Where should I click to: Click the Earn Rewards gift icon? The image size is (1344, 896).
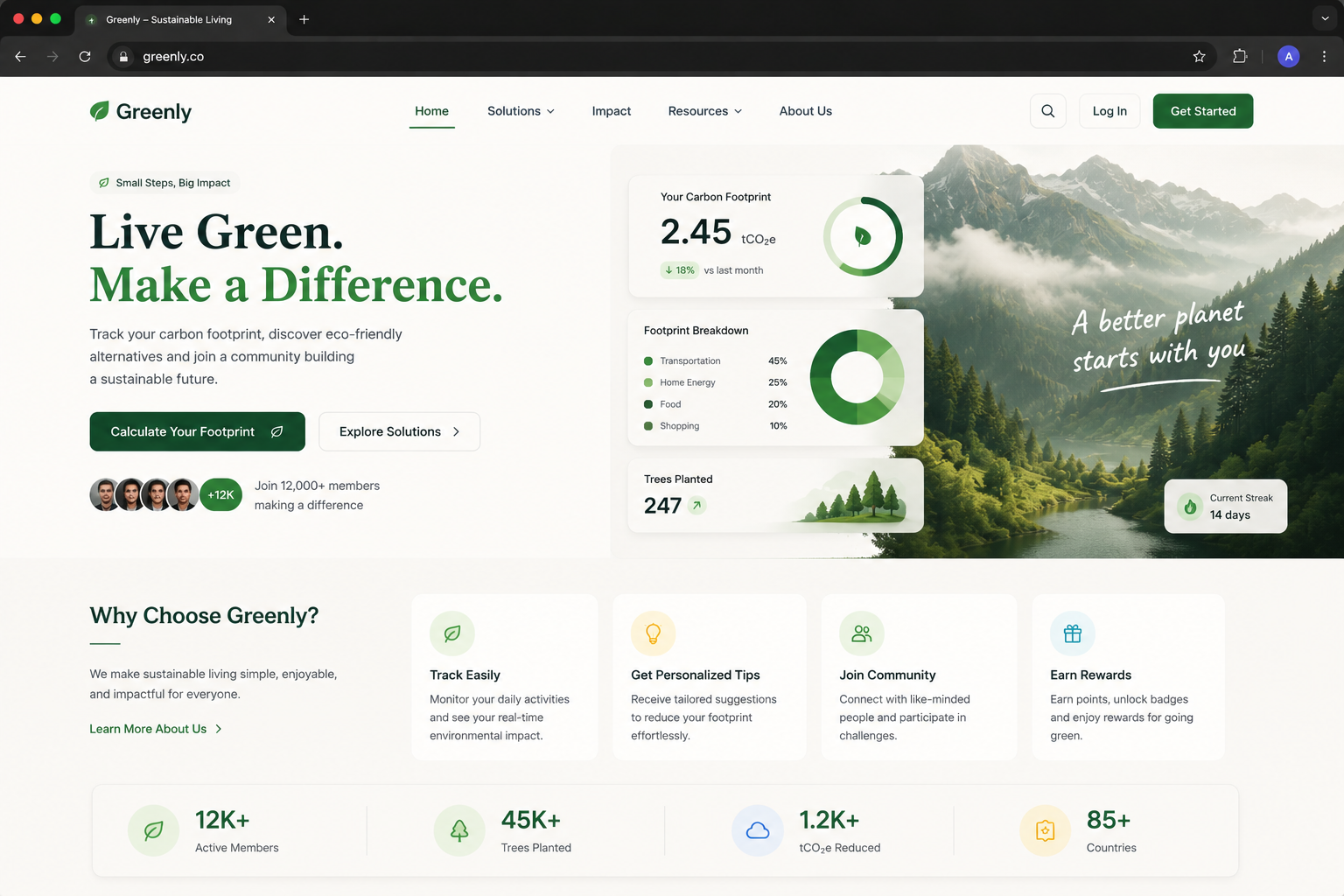(x=1073, y=633)
